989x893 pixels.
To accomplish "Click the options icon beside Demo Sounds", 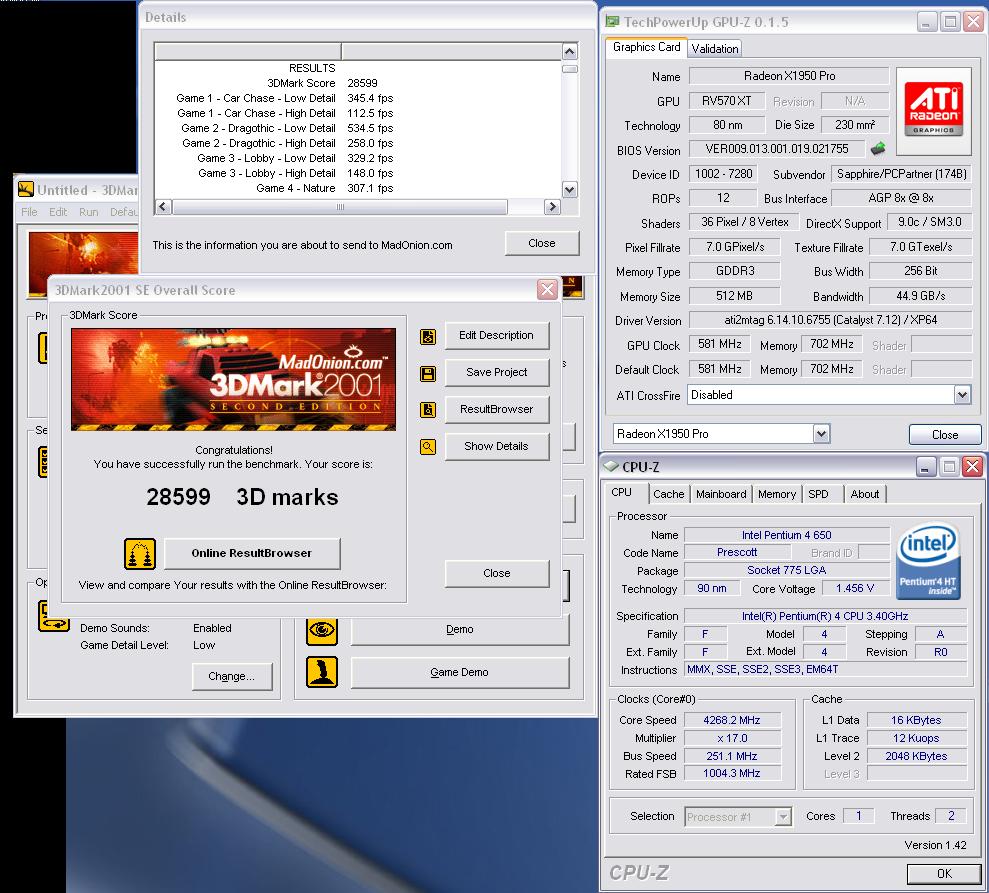I will 54,617.
